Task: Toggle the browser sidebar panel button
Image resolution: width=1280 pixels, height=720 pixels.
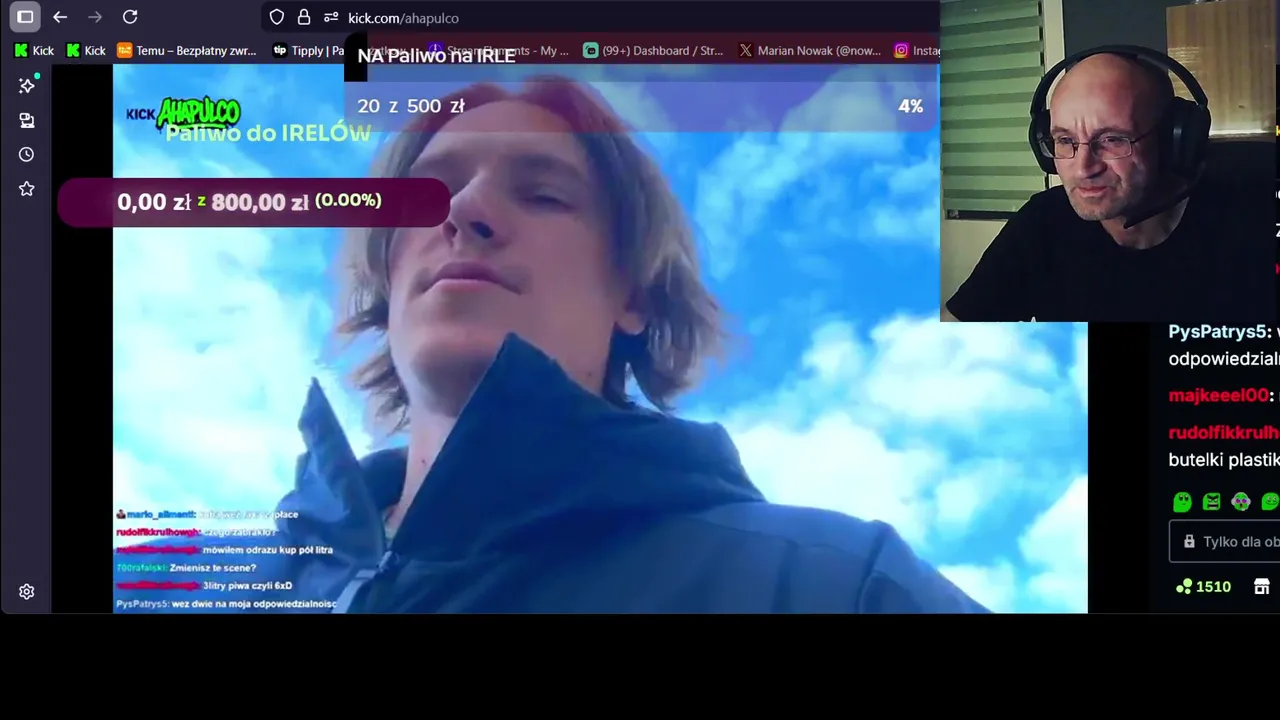Action: [x=25, y=17]
